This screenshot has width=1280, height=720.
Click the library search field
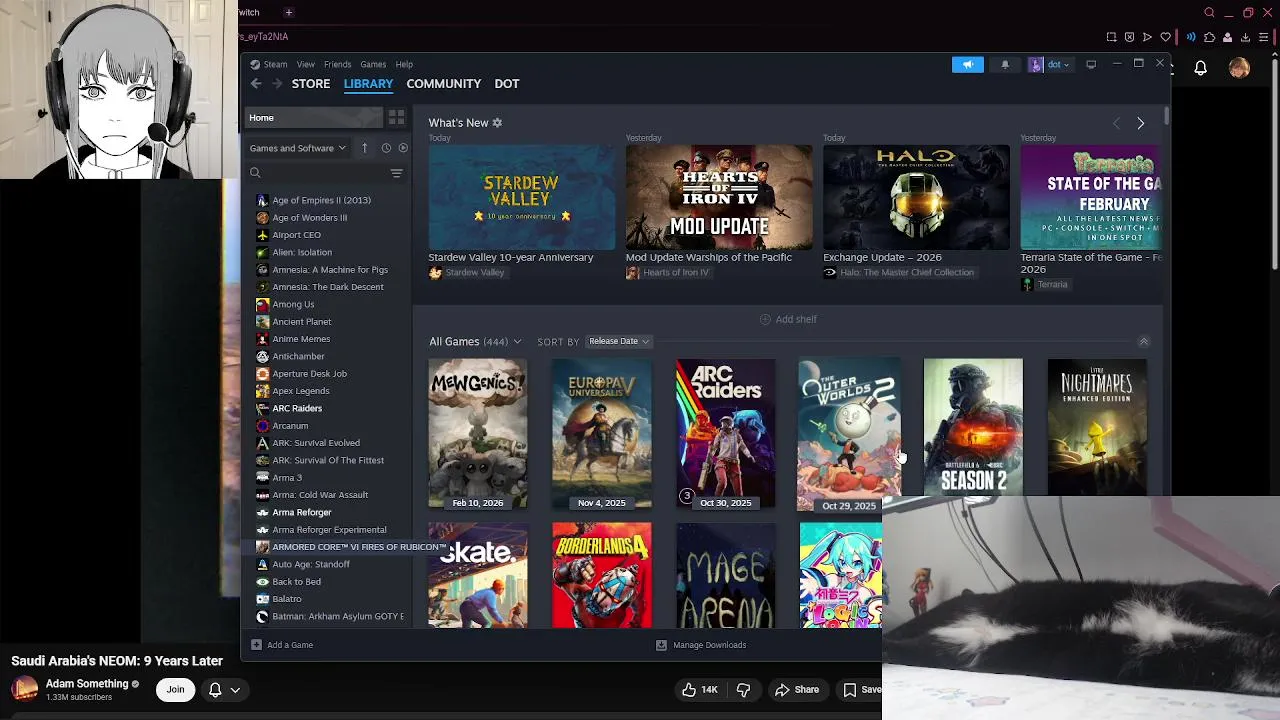[x=318, y=173]
